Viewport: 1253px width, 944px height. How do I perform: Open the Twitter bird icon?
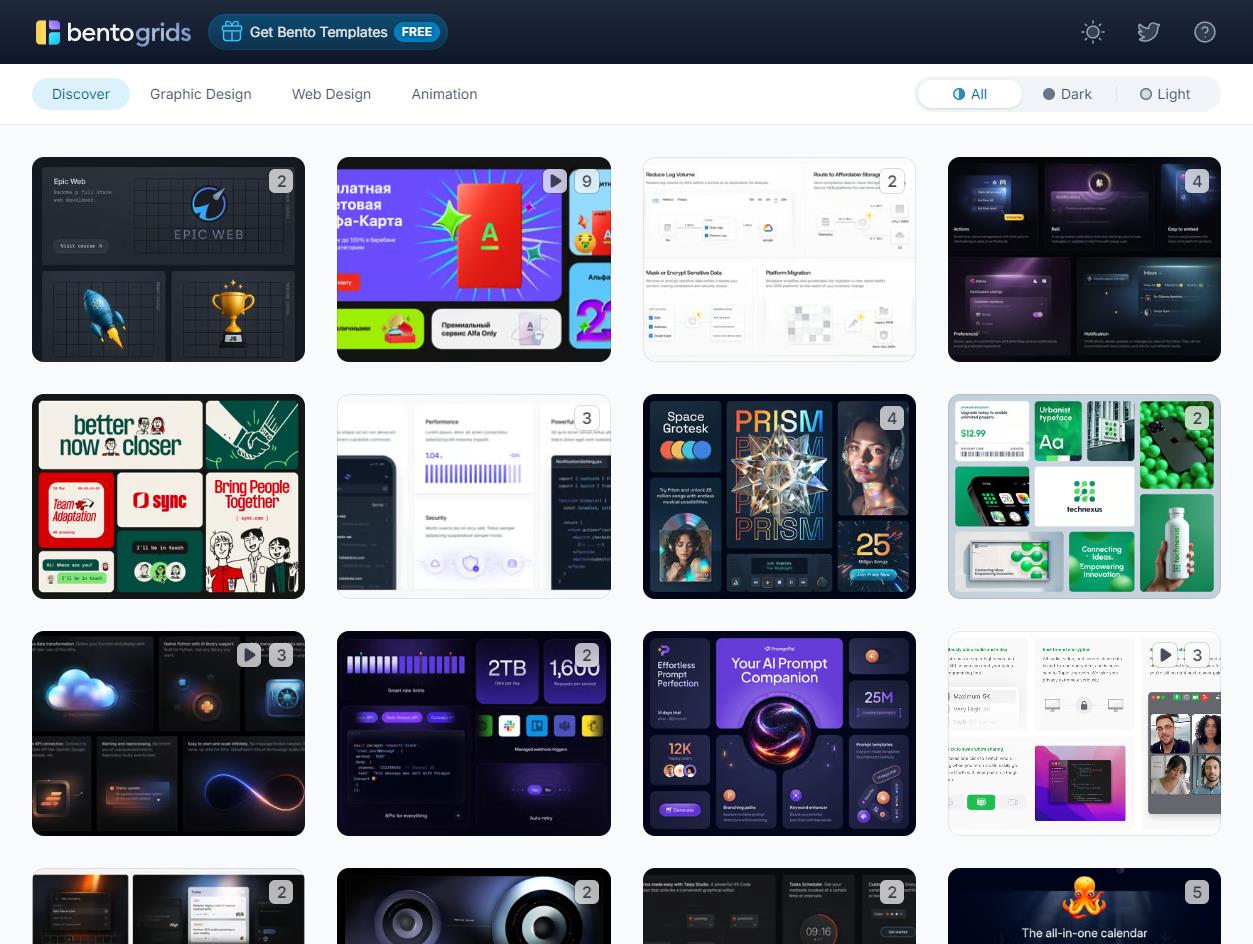tap(1149, 32)
